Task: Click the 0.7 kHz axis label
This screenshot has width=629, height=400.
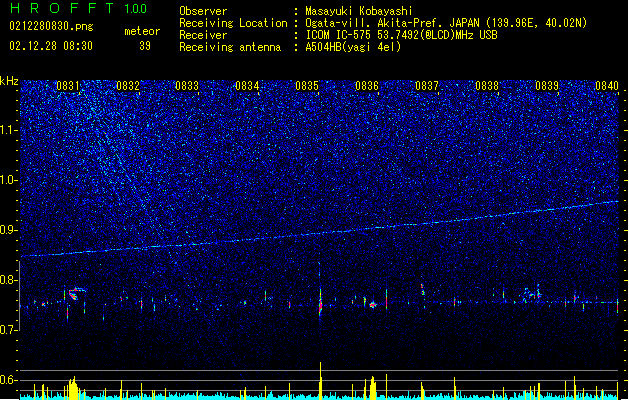Action: point(9,330)
